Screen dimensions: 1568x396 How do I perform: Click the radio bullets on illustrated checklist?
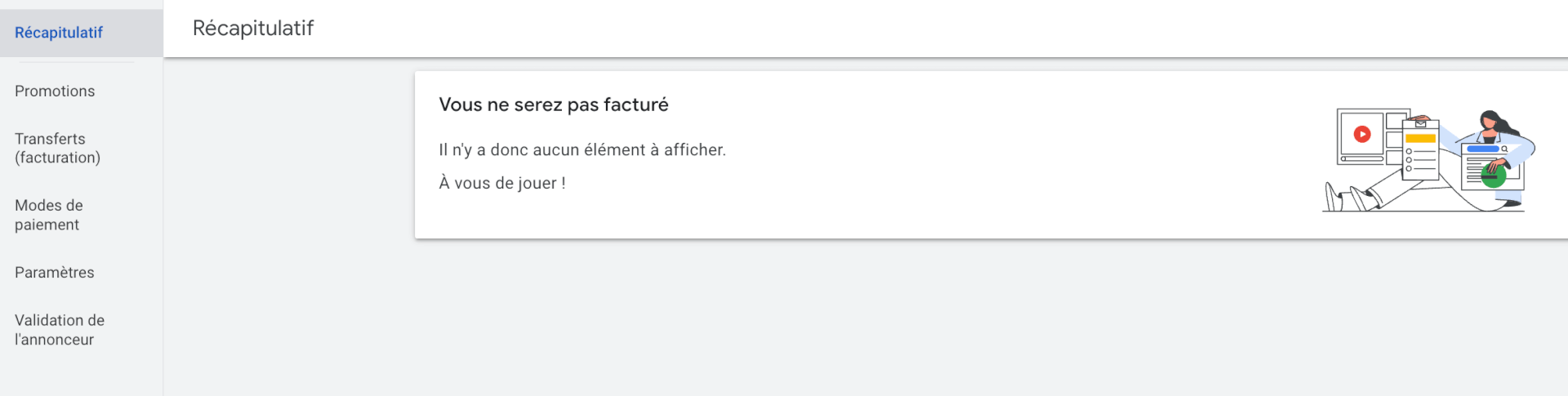1409,160
